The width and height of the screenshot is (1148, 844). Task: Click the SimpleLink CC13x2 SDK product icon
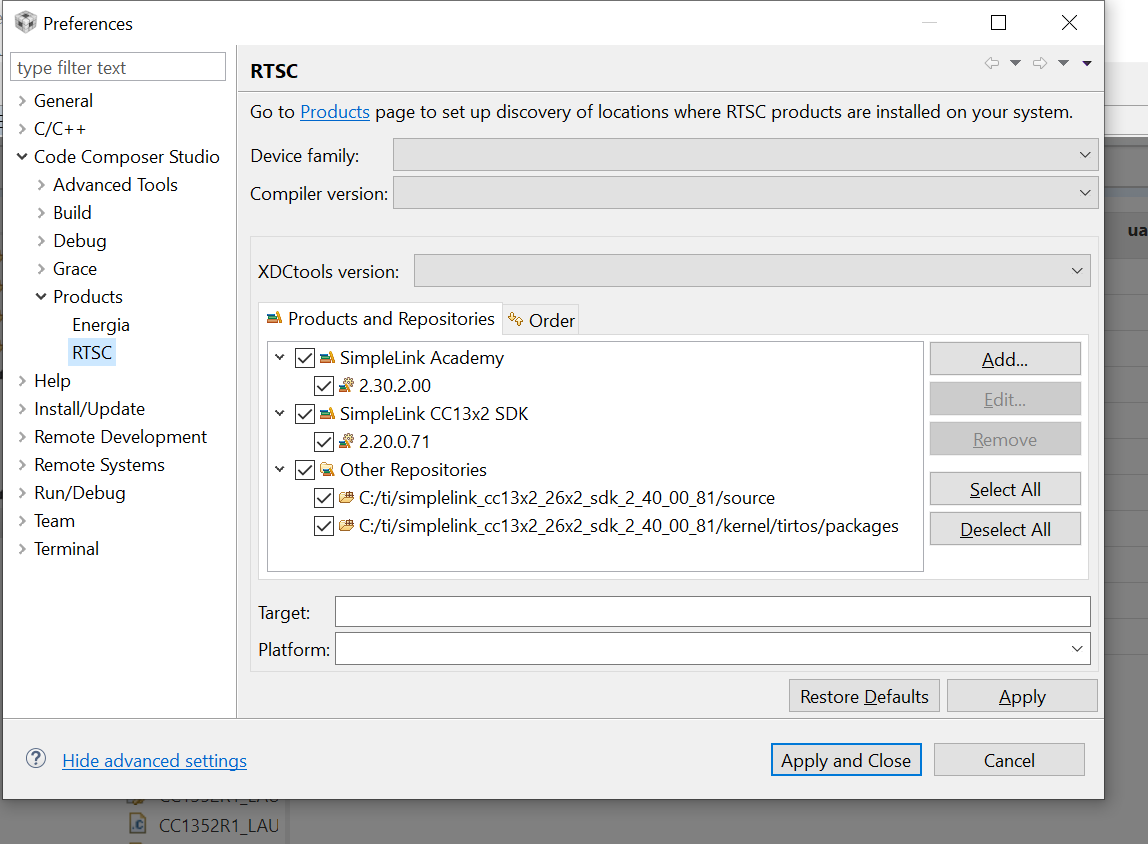click(326, 414)
